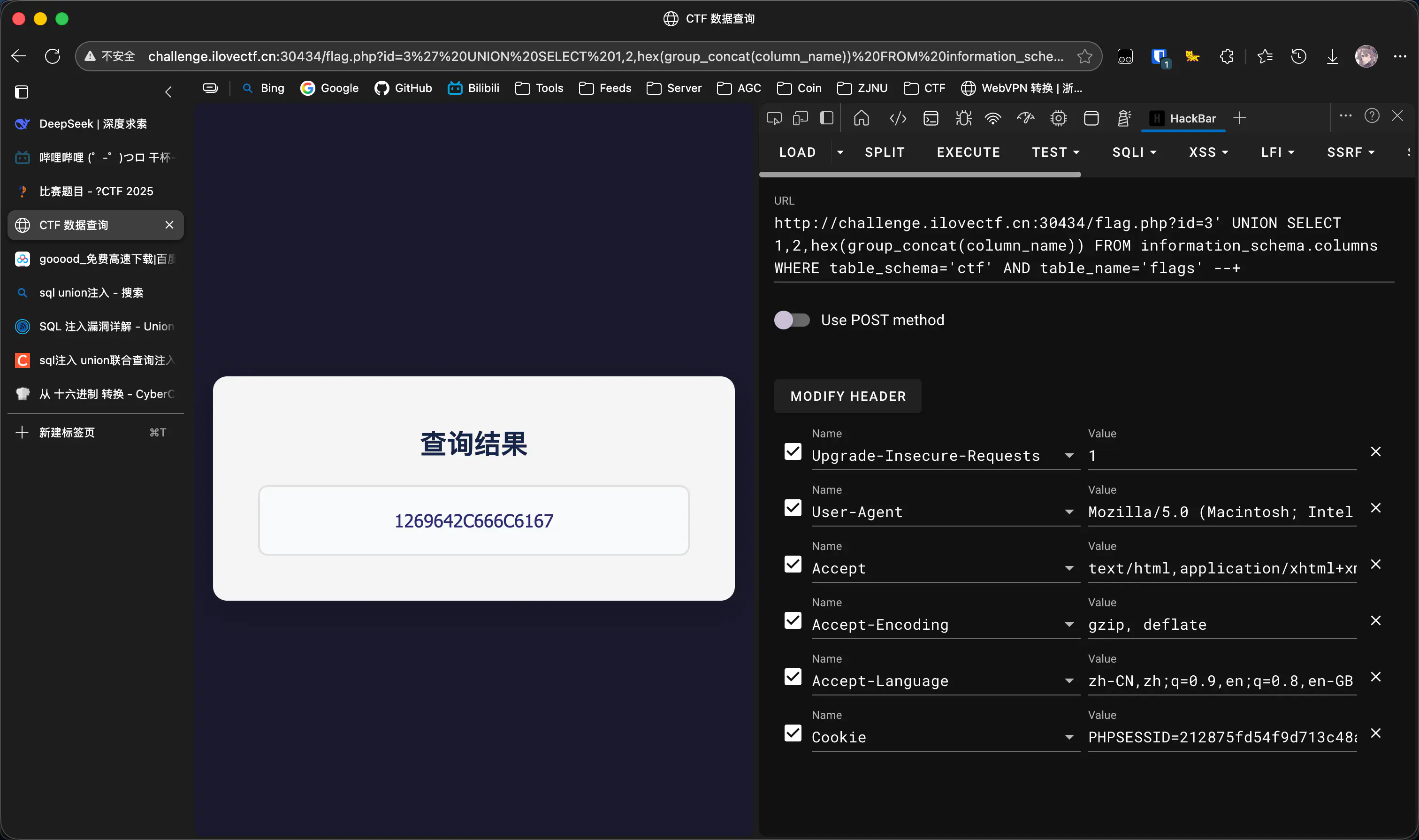This screenshot has width=1419, height=840.
Task: Expand the Accept-Encoding name dropdown
Action: click(1068, 624)
